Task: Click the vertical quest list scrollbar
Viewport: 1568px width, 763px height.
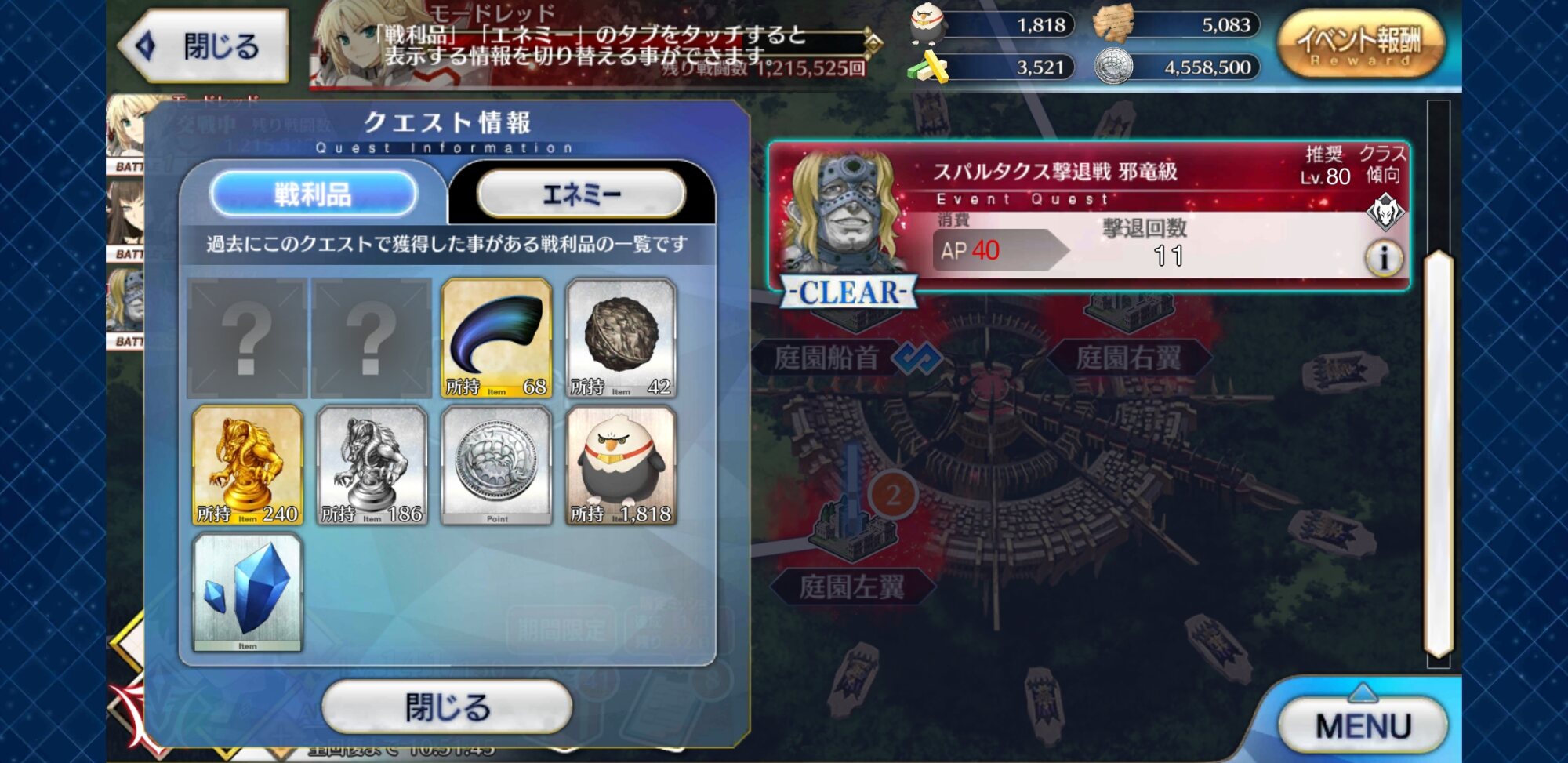Action: click(x=1438, y=453)
